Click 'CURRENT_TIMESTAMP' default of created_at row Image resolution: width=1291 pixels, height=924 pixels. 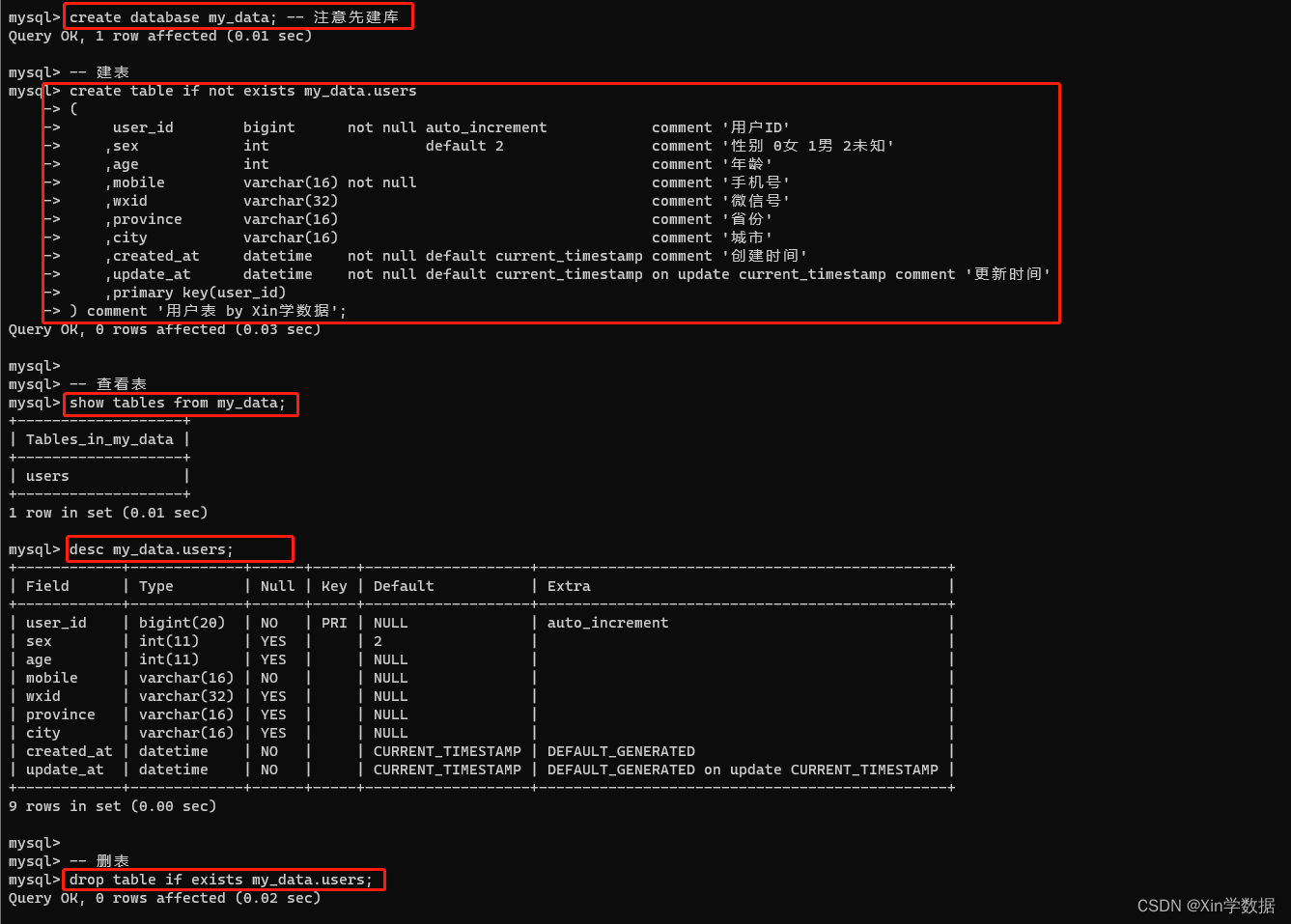(x=447, y=751)
